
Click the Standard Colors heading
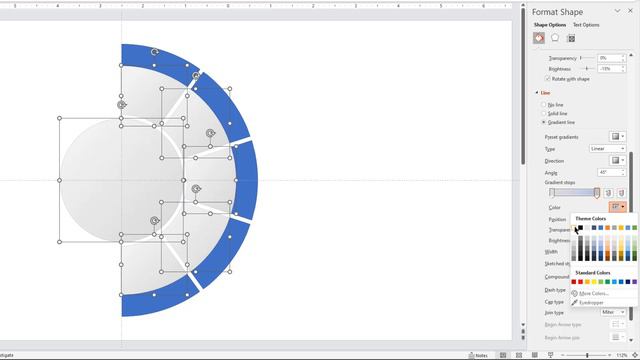[x=593, y=273]
